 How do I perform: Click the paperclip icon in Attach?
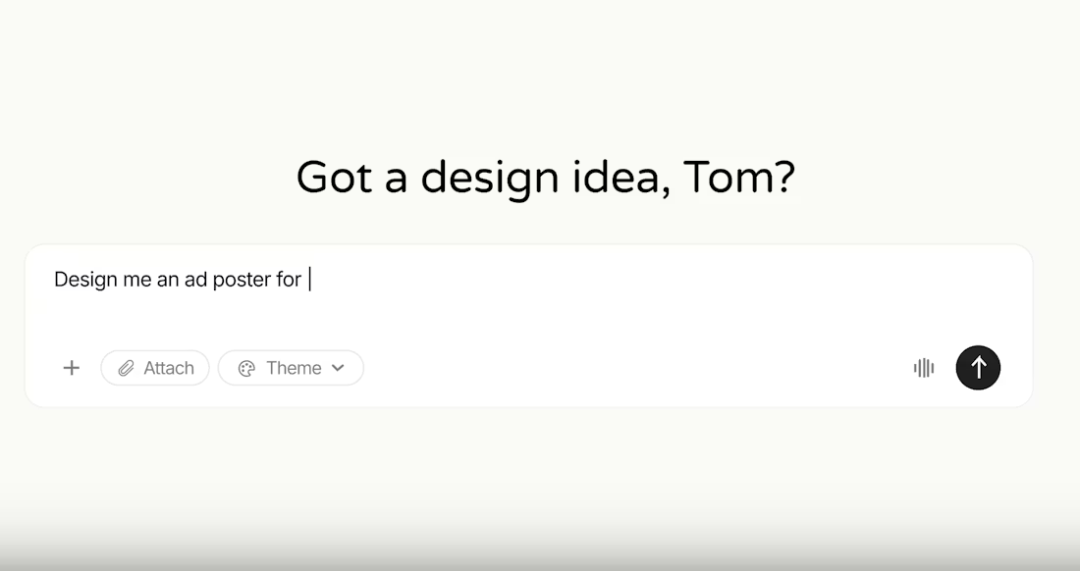[x=126, y=368]
